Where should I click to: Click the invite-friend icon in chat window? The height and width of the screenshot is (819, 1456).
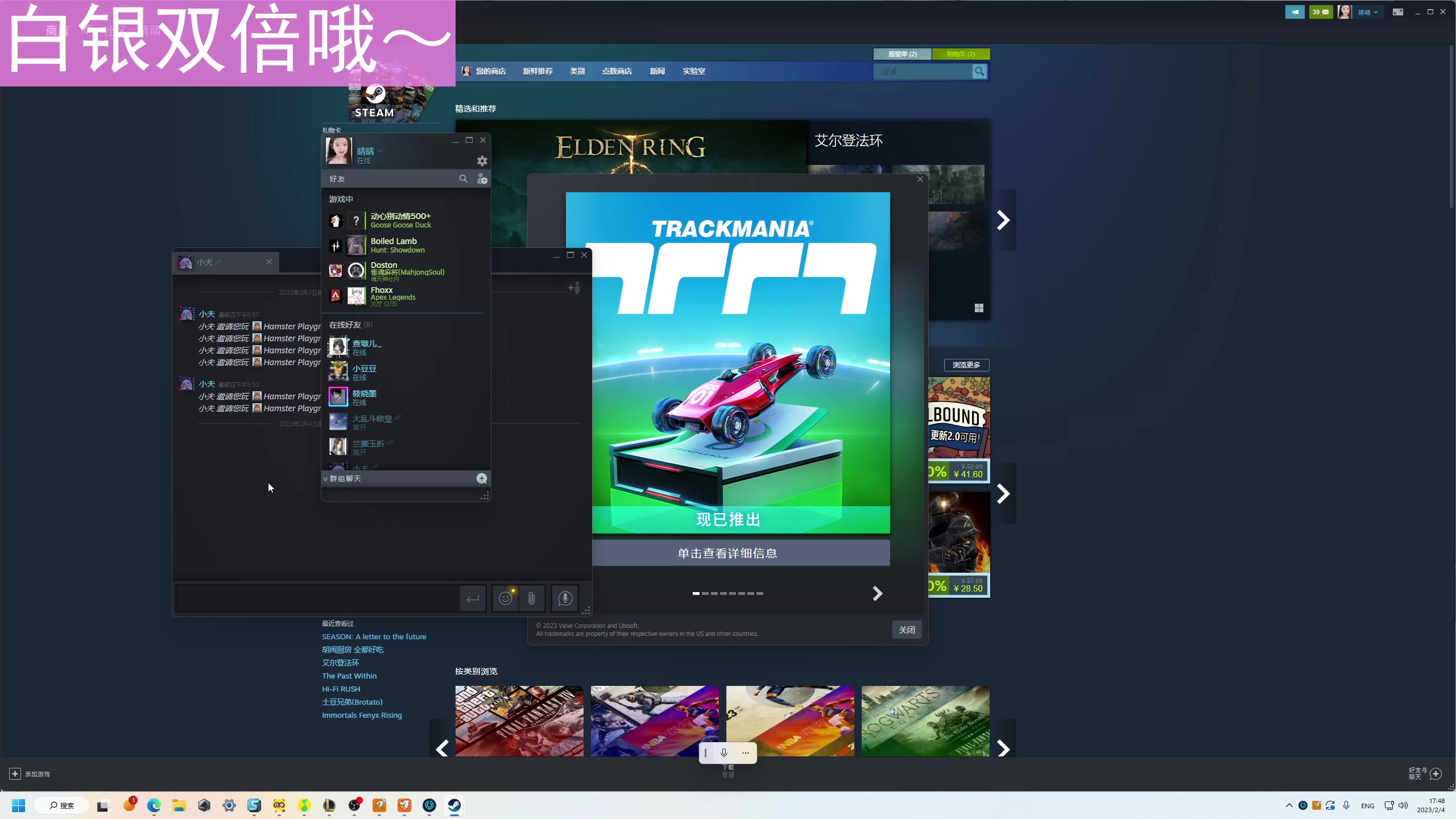[x=574, y=288]
